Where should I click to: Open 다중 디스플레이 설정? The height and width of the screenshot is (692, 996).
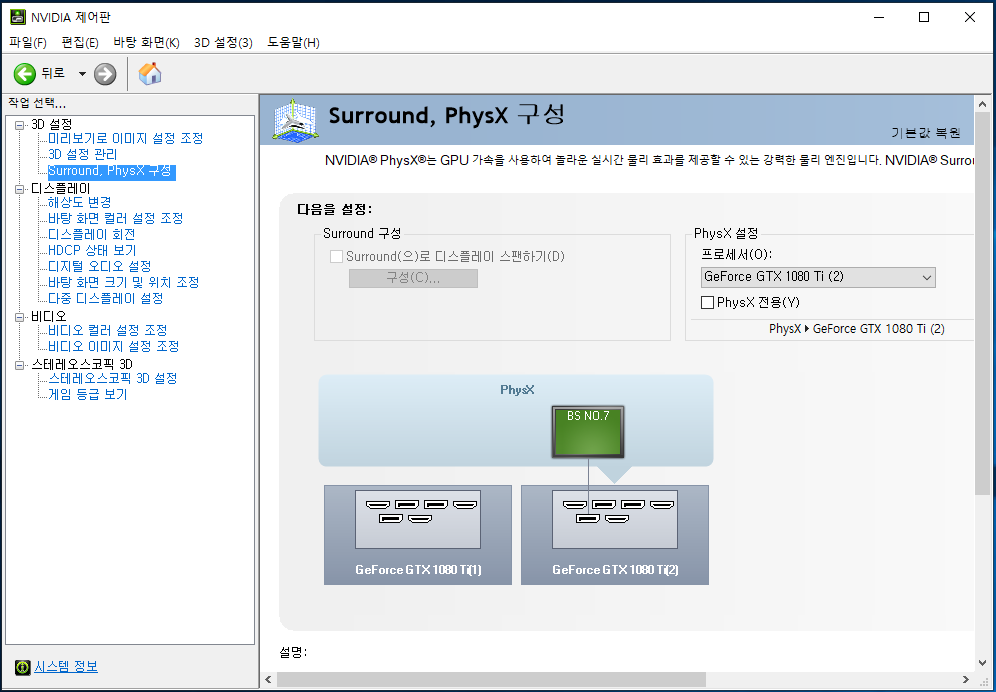[106, 298]
